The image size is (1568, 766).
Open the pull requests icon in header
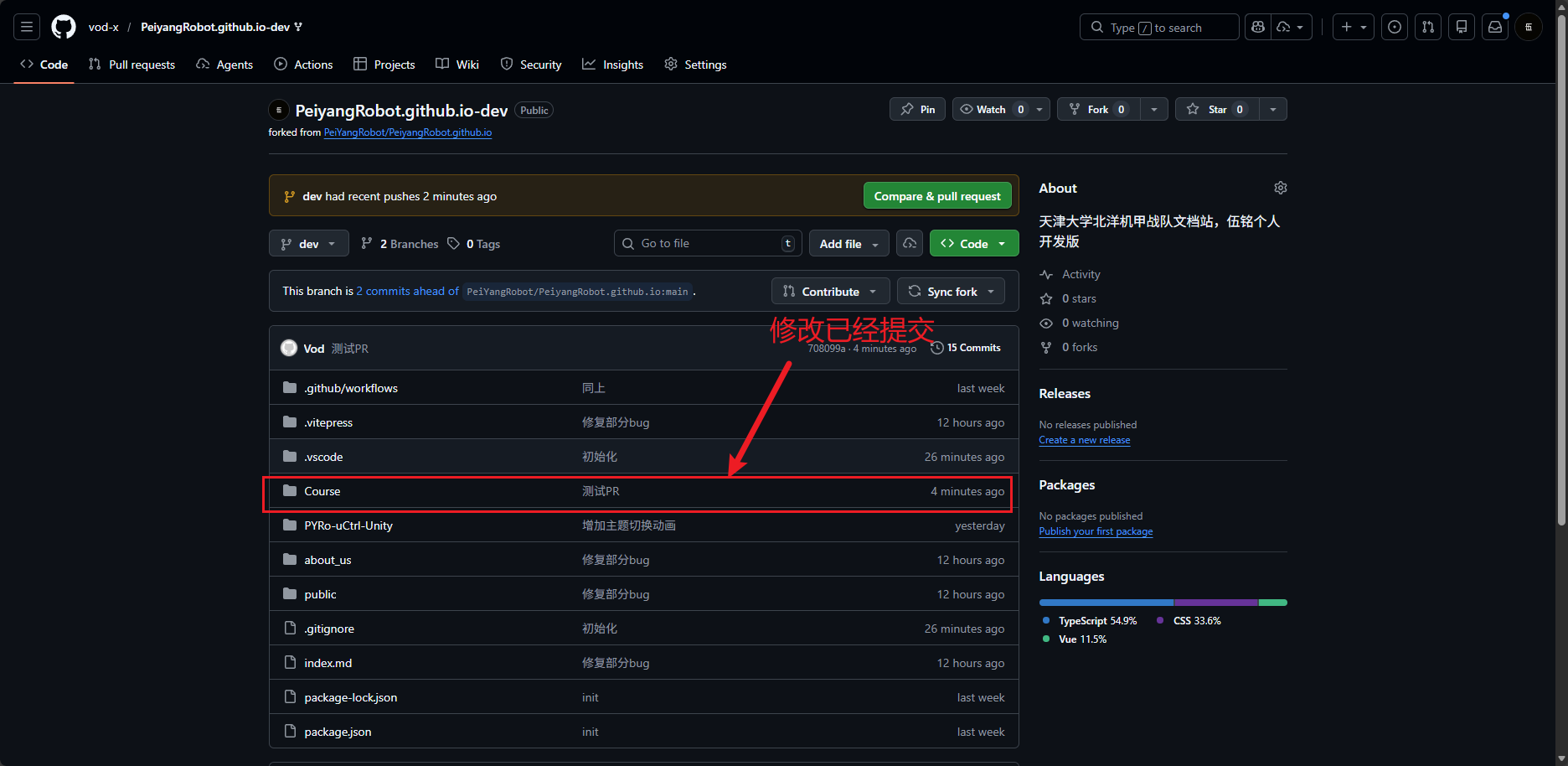click(x=1428, y=27)
